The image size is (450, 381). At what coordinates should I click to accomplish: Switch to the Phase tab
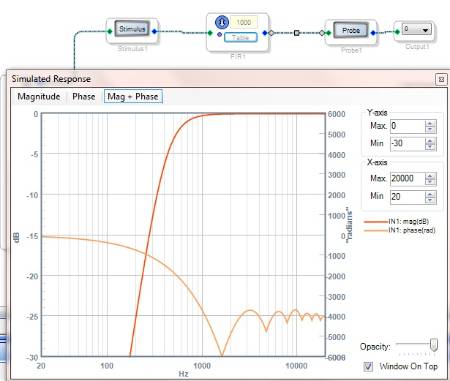(84, 97)
